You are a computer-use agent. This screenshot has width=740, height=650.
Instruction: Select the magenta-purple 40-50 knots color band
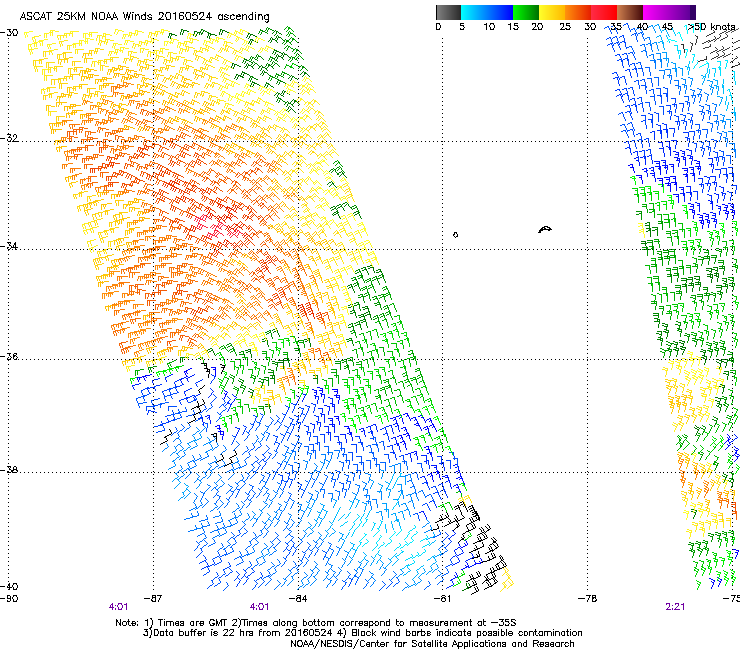pyautogui.click(x=669, y=12)
